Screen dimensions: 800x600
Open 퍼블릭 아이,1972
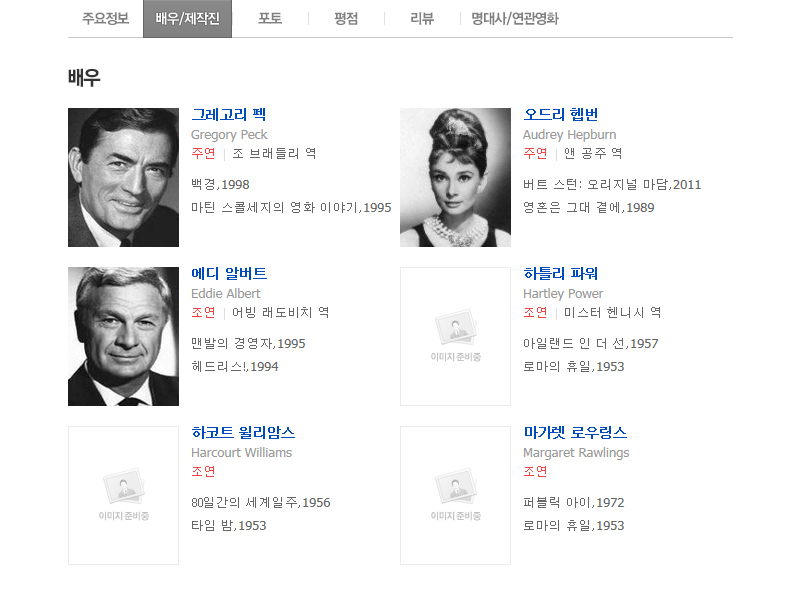point(574,503)
